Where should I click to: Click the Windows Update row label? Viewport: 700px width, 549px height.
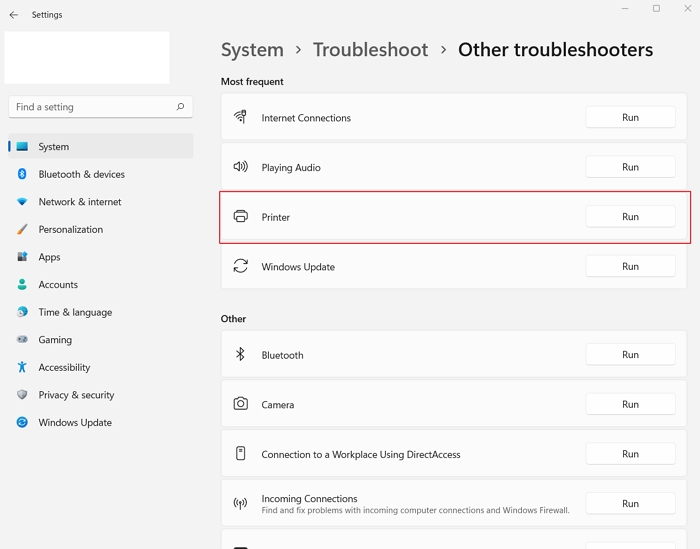click(x=298, y=267)
